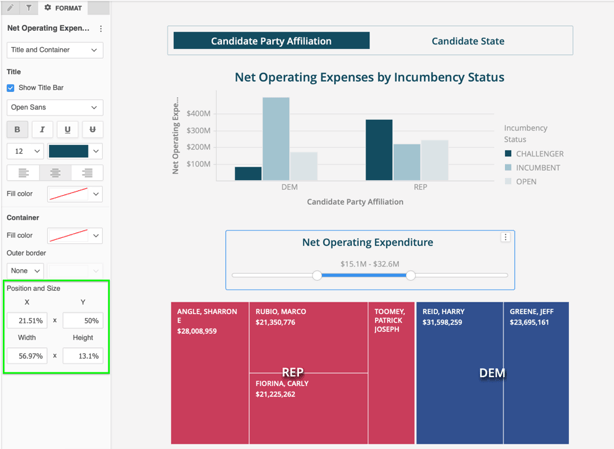
Task: Expand the Title and Container dropdown
Action: 55,50
